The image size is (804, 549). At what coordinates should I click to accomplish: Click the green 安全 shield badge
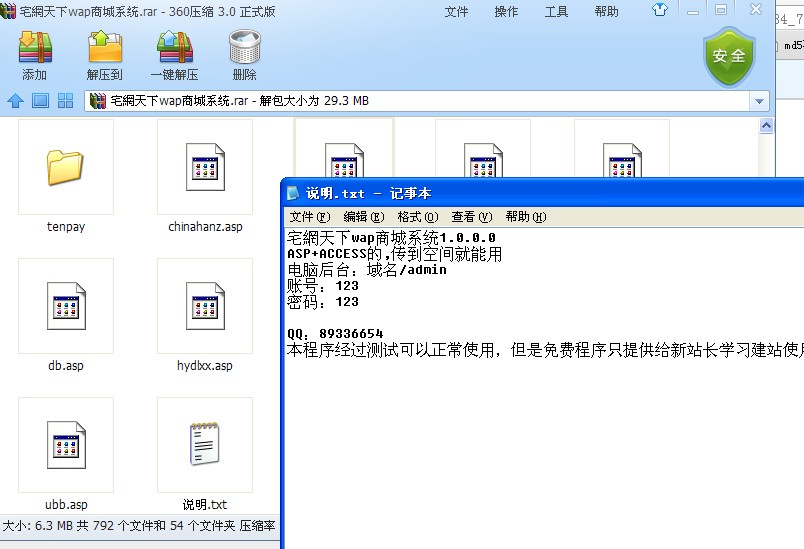pos(729,56)
